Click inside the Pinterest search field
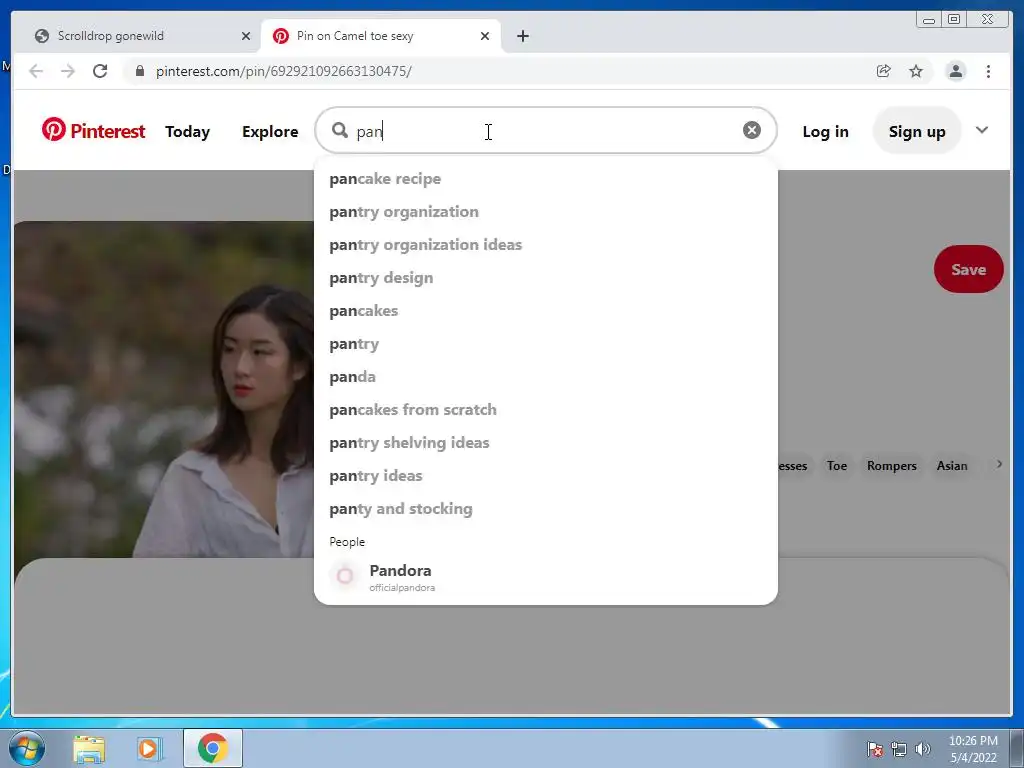The height and width of the screenshot is (768, 1024). 545,131
